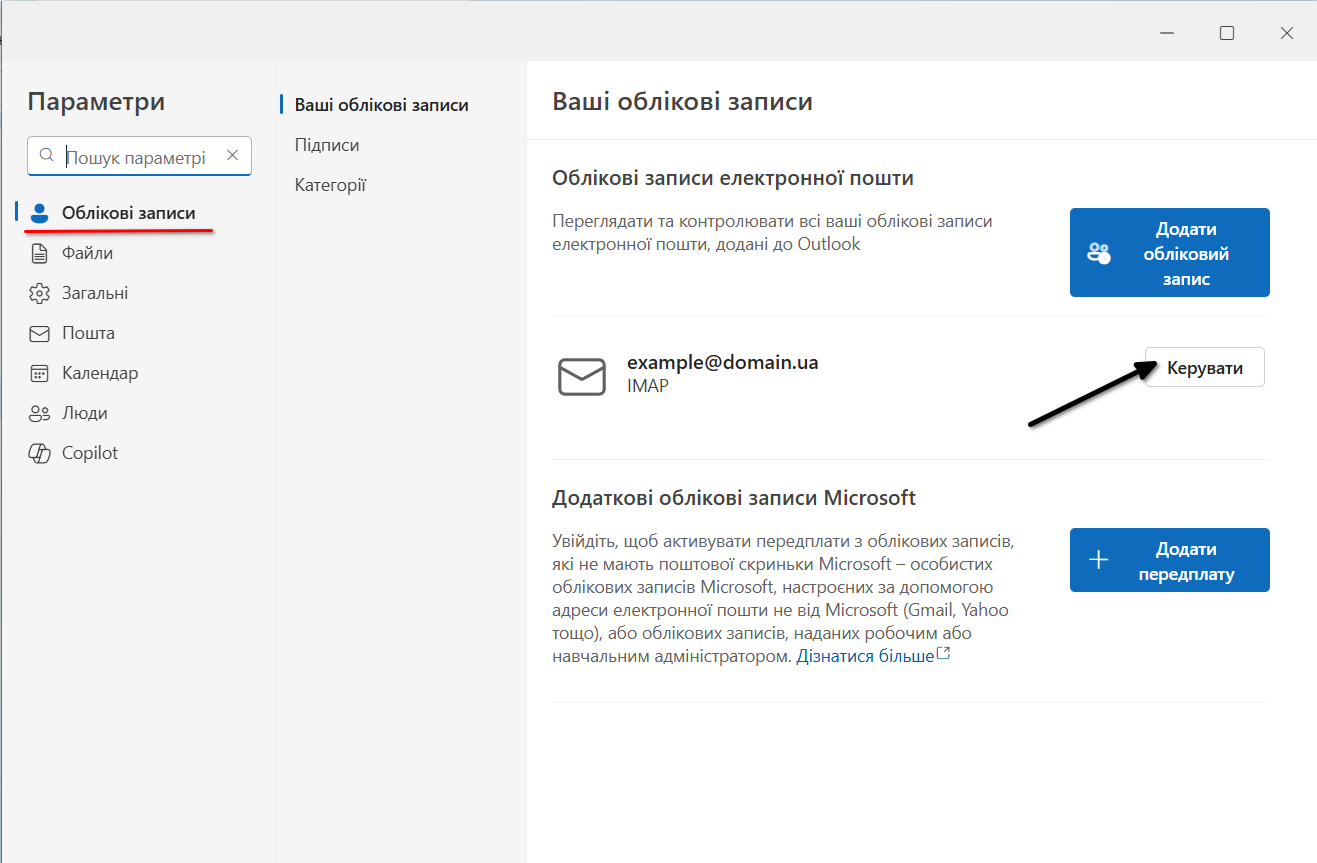
Task: Click the Files document icon
Action: point(40,254)
